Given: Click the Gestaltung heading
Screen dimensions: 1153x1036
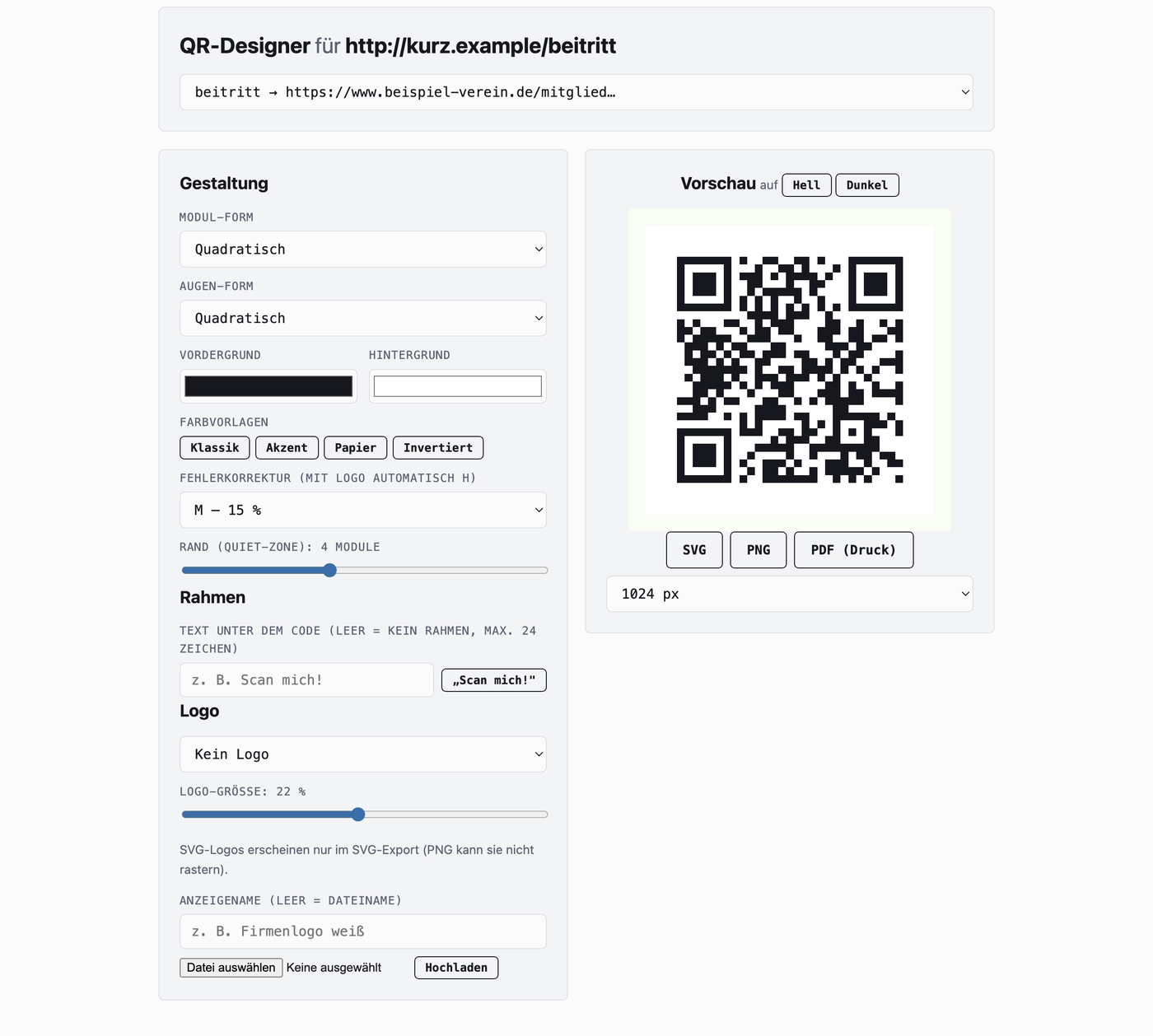Looking at the screenshot, I should click(x=224, y=184).
